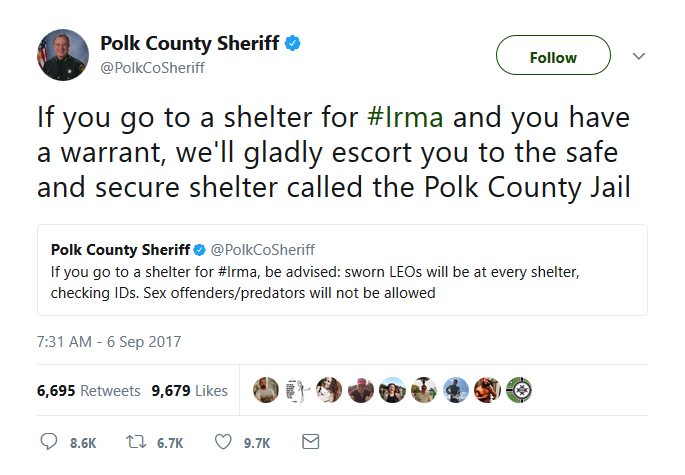Open tweet timestamp 7:31 AM - 6 Sep 2017
This screenshot has height=475, width=685.
coord(109,342)
